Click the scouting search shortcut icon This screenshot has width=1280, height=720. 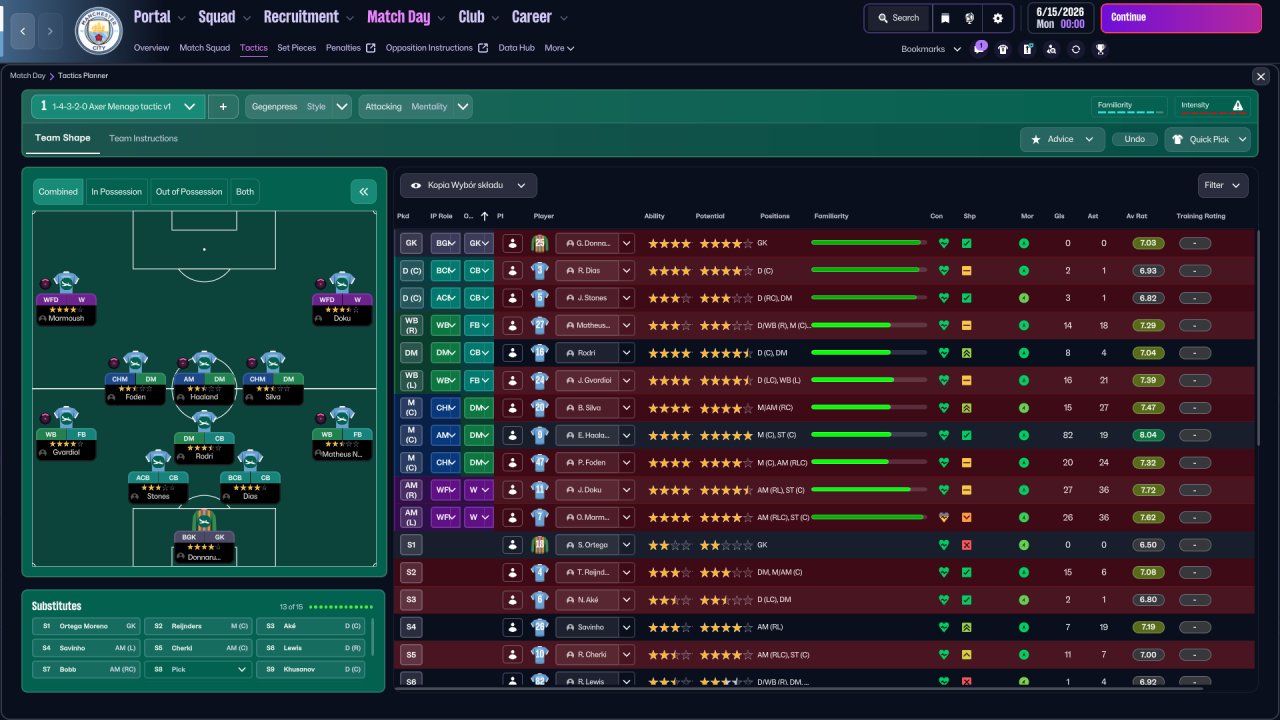coord(1051,49)
